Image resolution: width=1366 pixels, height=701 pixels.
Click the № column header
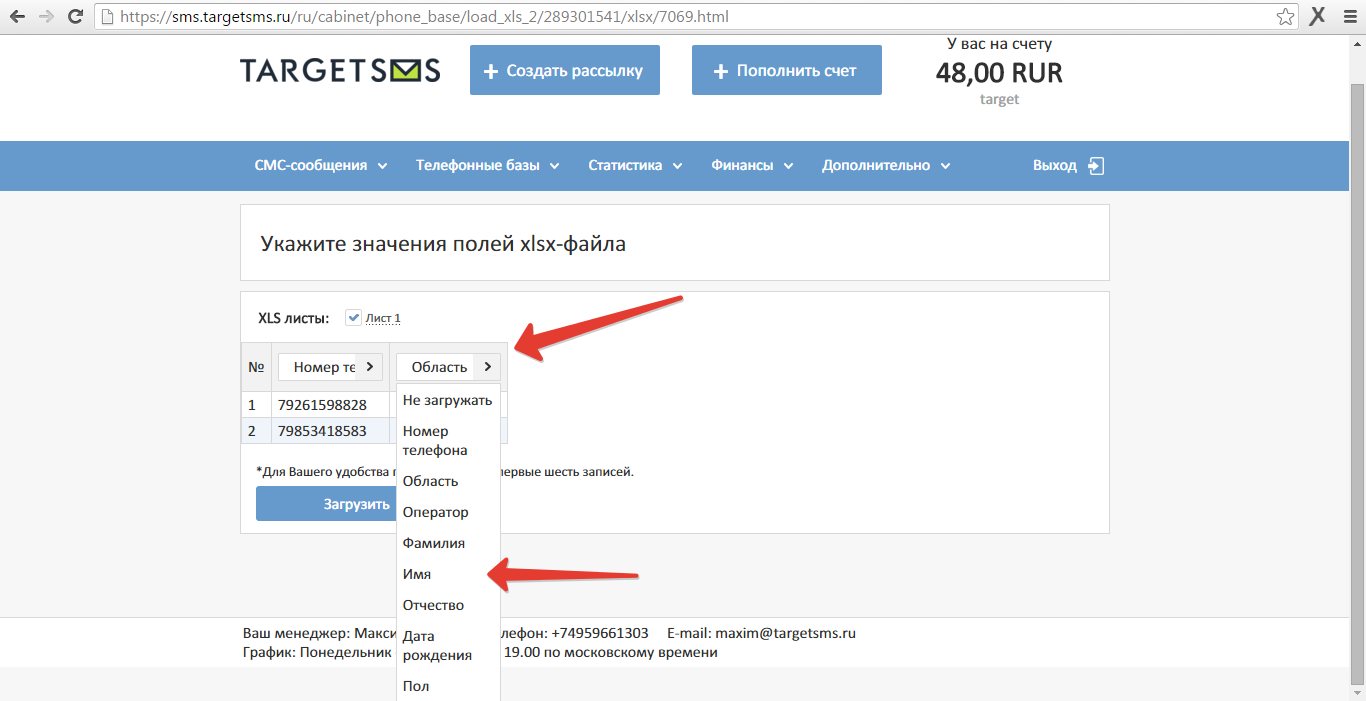[x=256, y=367]
